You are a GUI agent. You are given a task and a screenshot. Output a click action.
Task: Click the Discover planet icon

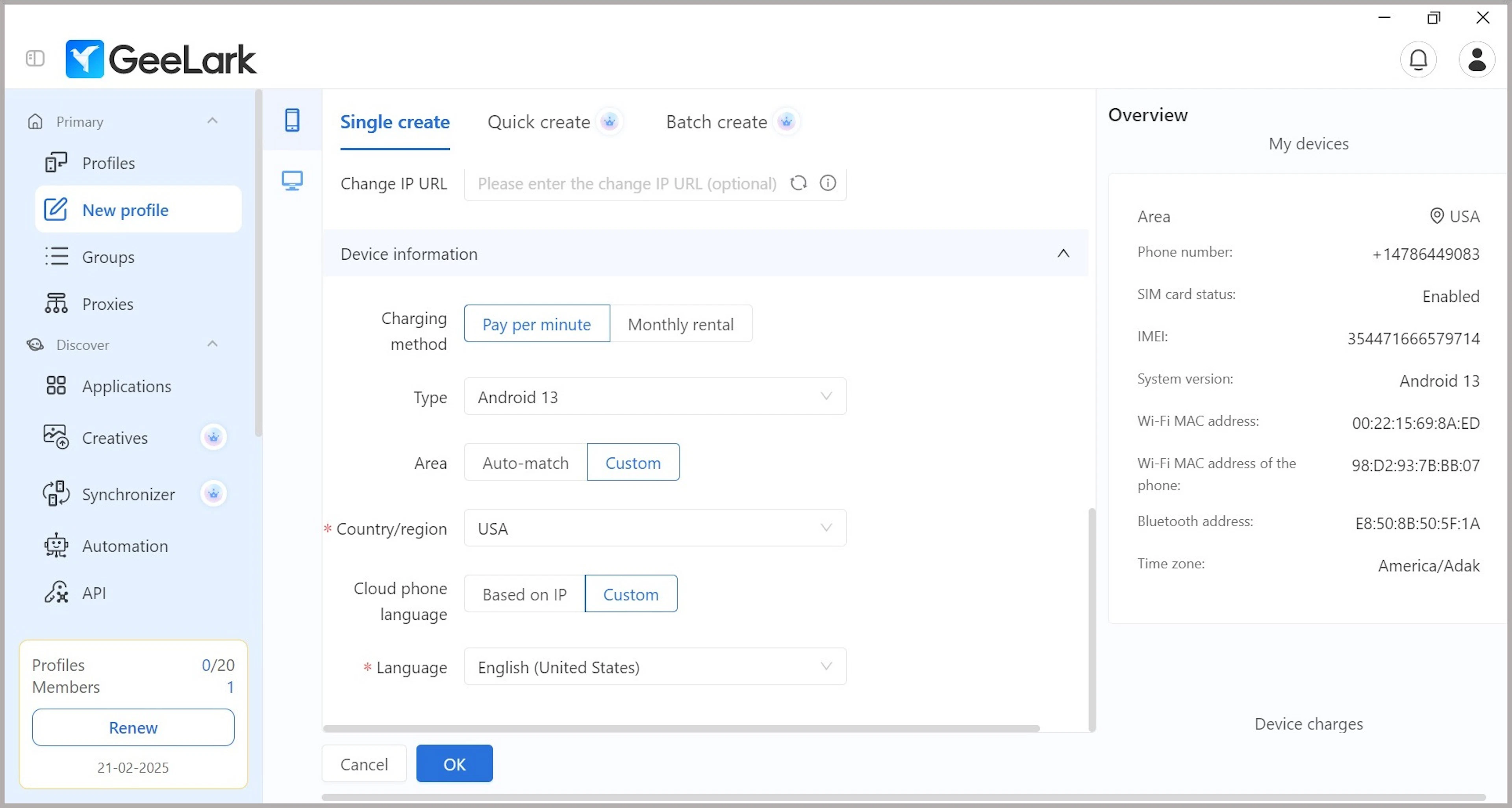35,345
